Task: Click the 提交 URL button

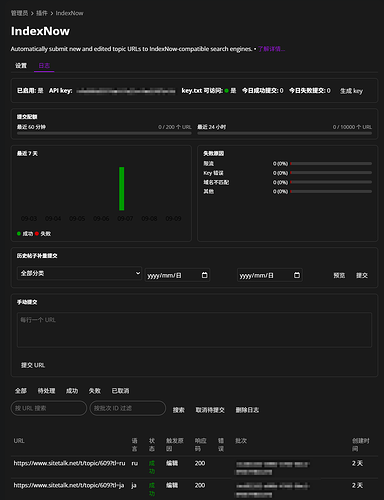Action: 33,365
